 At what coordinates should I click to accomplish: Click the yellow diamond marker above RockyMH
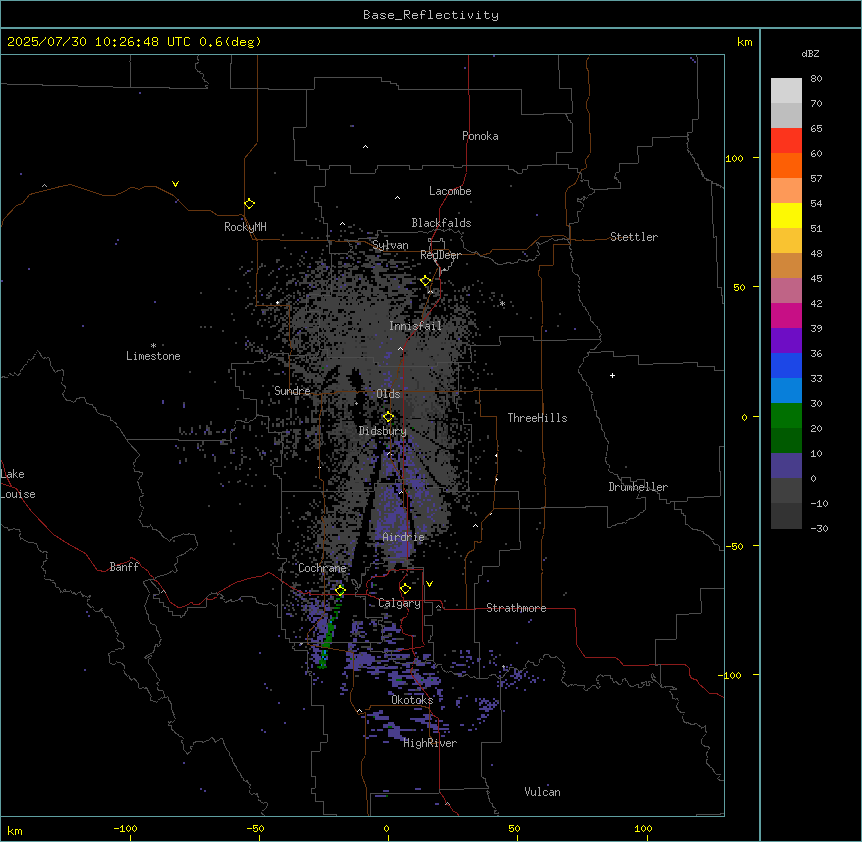250,204
